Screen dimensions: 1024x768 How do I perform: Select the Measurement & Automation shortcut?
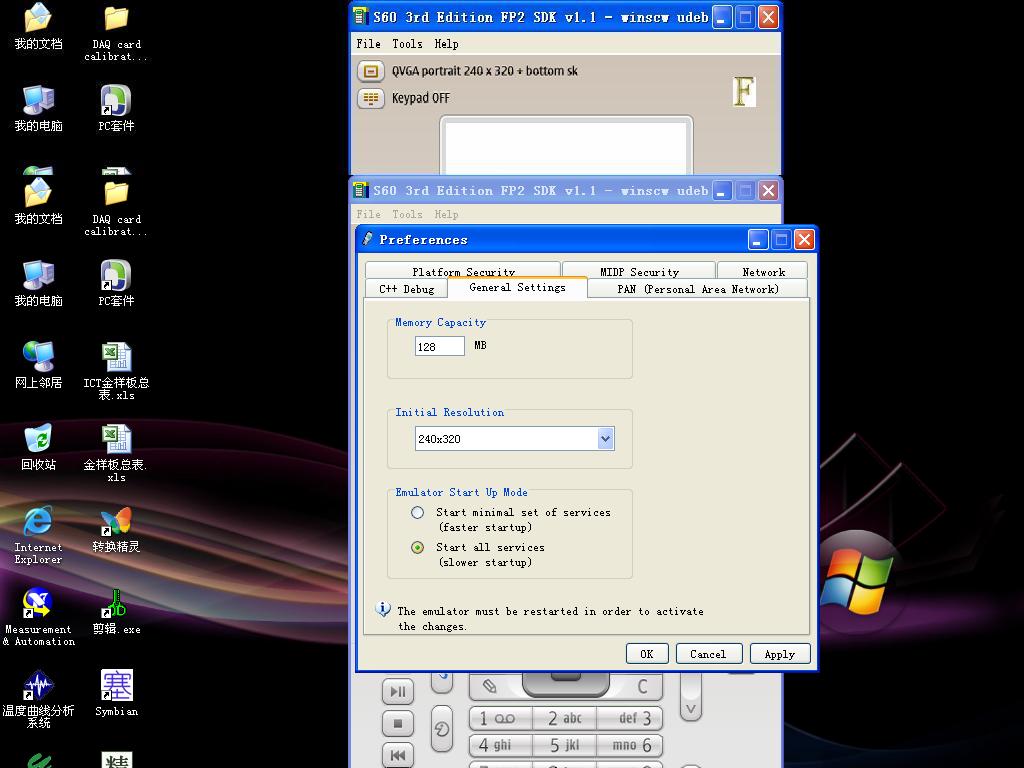click(39, 617)
